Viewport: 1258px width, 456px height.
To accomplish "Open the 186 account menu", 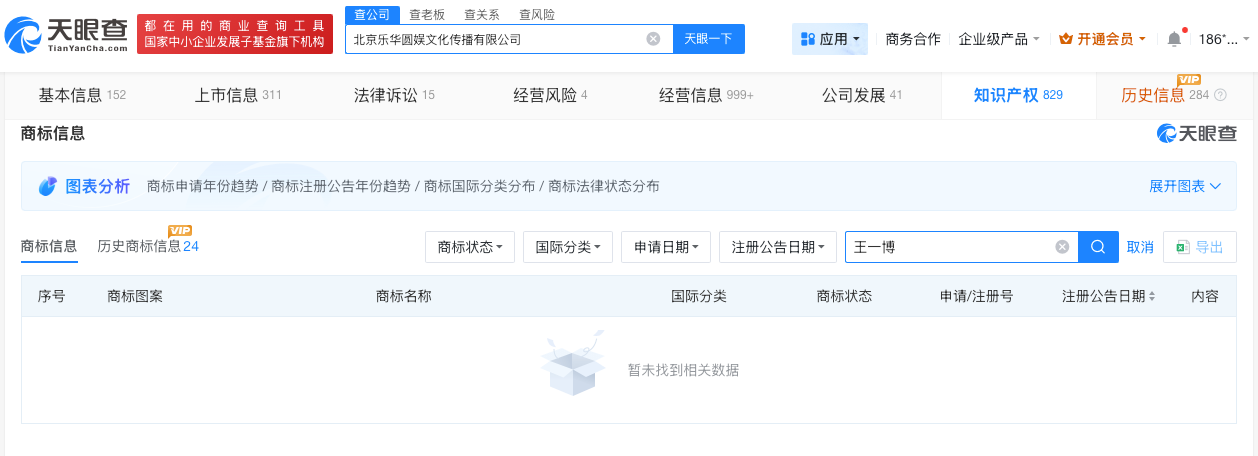I will click(x=1225, y=39).
